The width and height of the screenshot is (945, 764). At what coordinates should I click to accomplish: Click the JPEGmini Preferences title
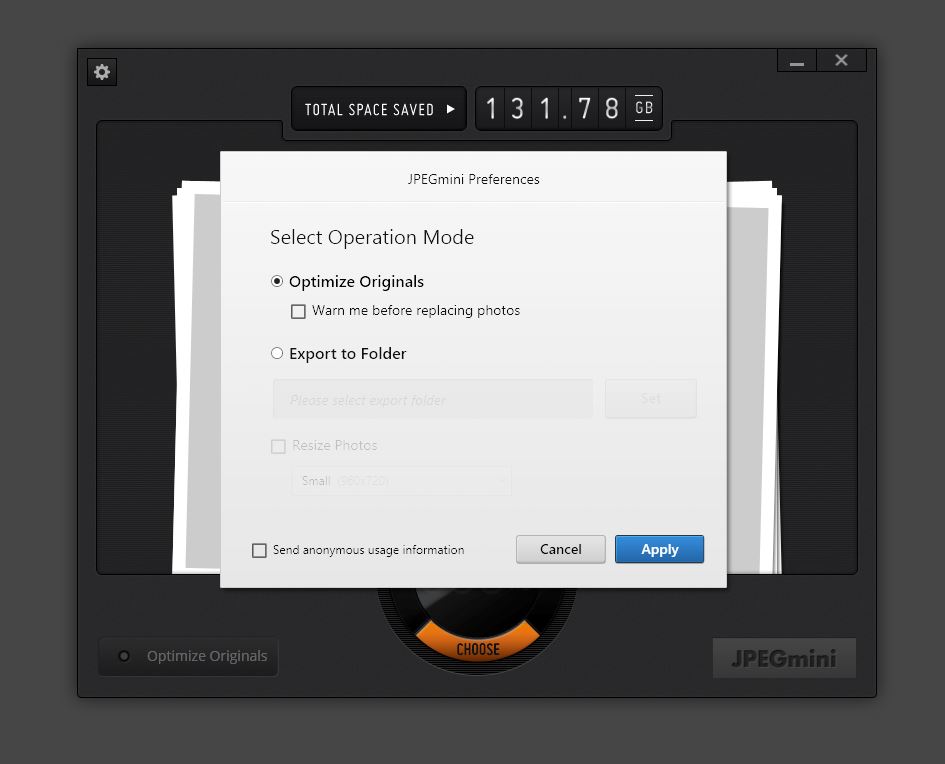pyautogui.click(x=473, y=179)
